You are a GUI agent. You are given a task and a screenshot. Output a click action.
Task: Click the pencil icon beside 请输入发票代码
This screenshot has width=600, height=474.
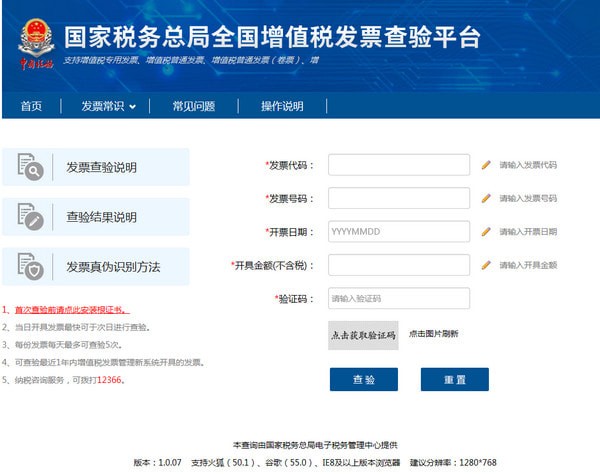click(486, 165)
